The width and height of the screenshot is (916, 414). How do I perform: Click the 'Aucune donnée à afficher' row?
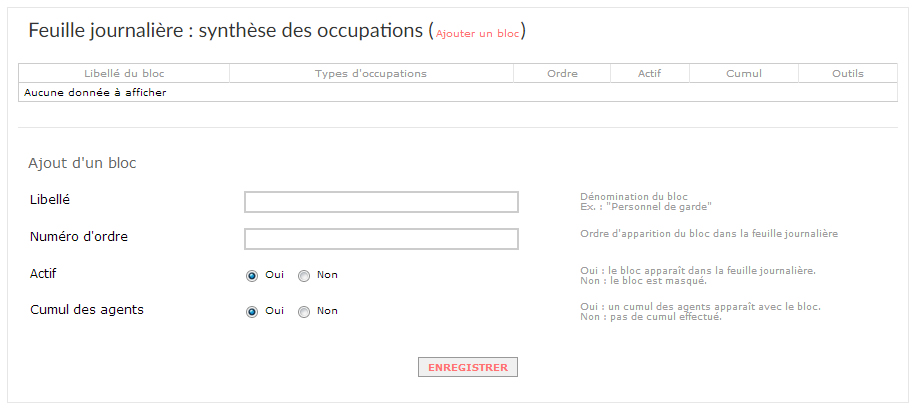(x=458, y=92)
